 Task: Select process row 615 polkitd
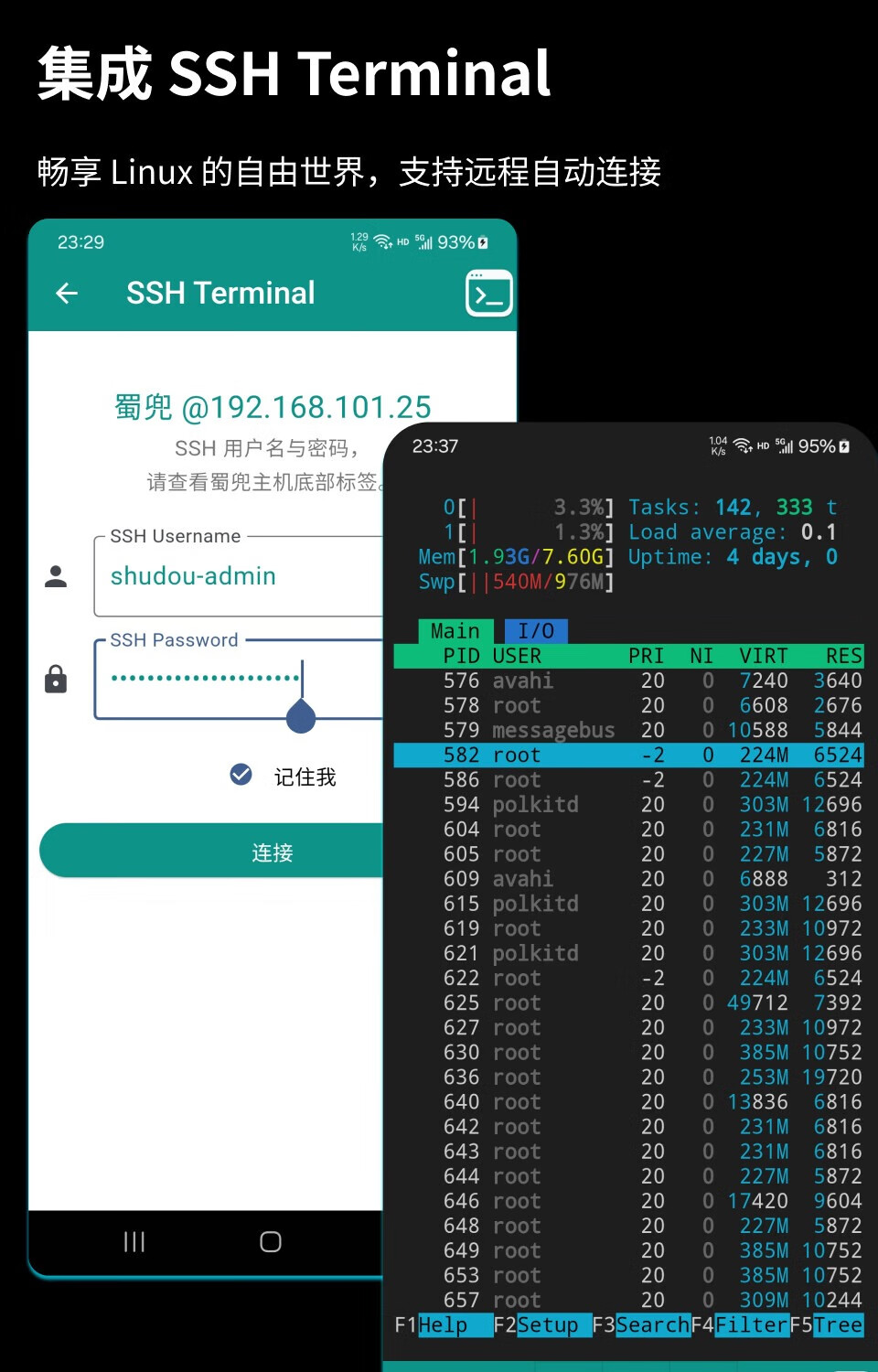click(628, 903)
